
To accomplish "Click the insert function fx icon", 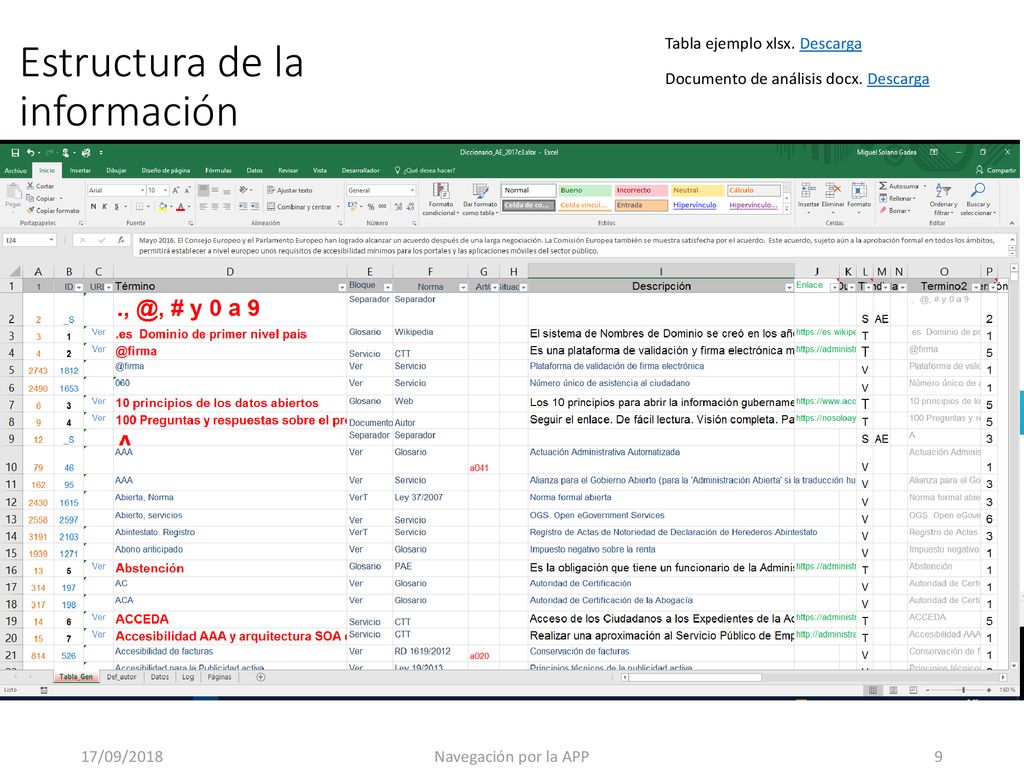I will 121,240.
